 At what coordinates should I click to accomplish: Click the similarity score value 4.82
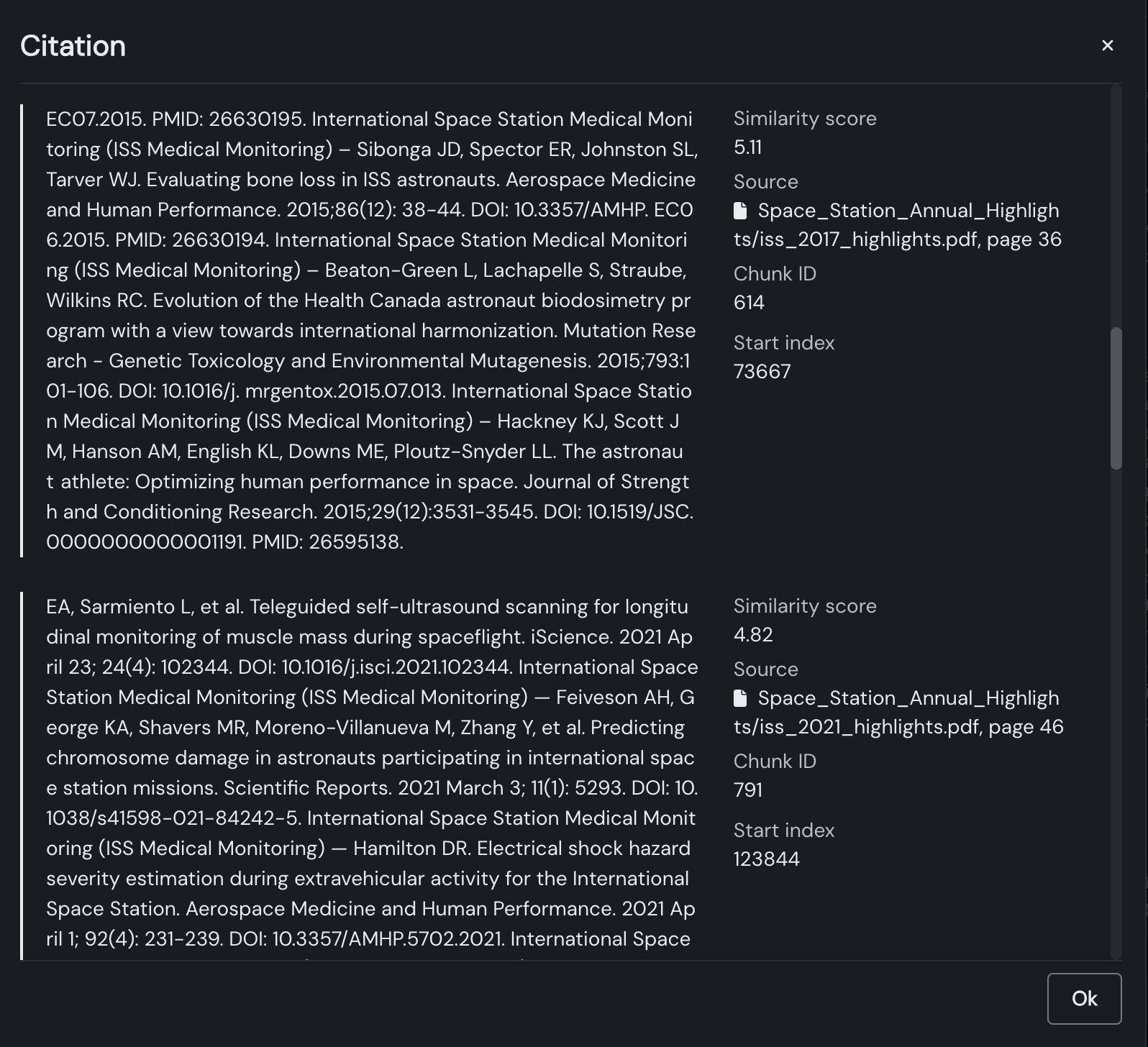753,635
